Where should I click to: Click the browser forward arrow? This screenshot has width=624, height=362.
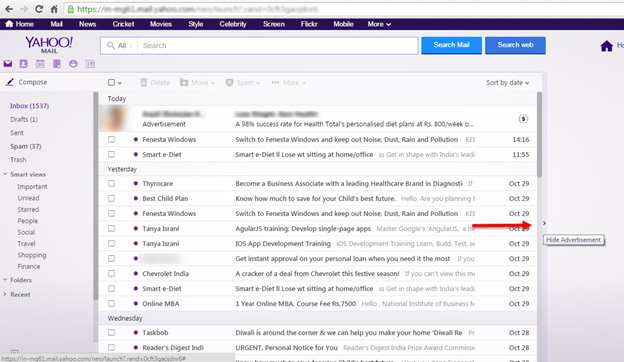(x=24, y=9)
